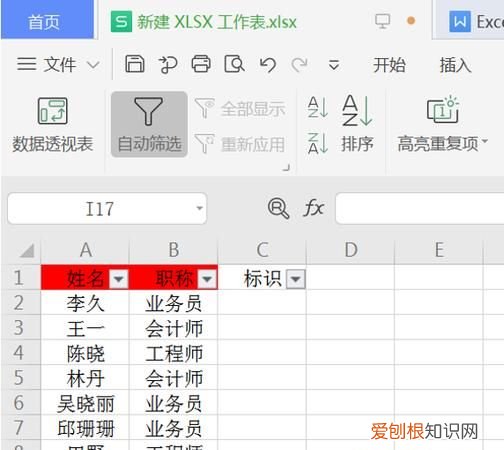Screen dimensions: 504x450
Task: Click cell containing 王一
Action: [85, 328]
